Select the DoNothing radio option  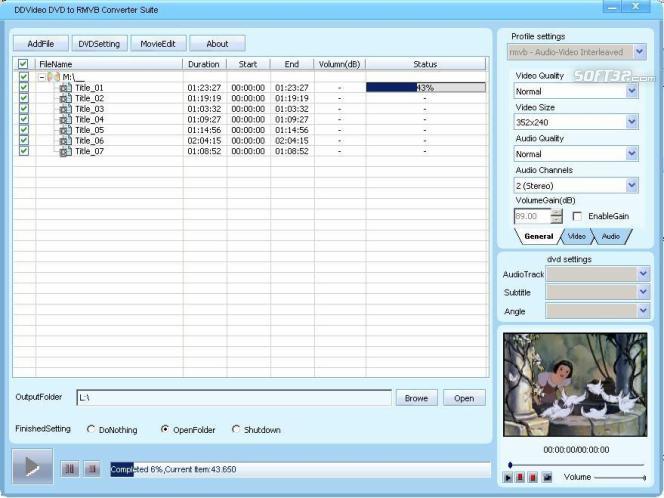[x=91, y=429]
